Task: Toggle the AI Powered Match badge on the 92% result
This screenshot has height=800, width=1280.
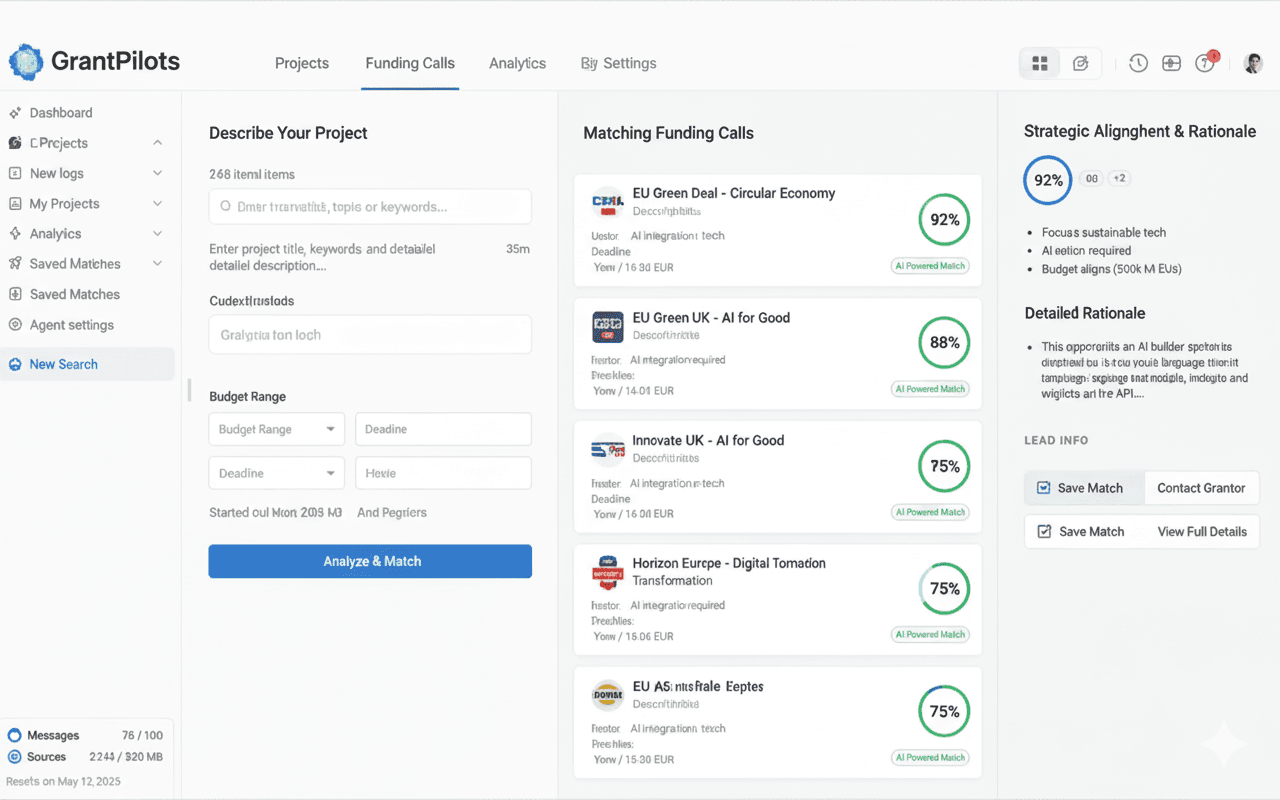Action: pyautogui.click(x=930, y=265)
